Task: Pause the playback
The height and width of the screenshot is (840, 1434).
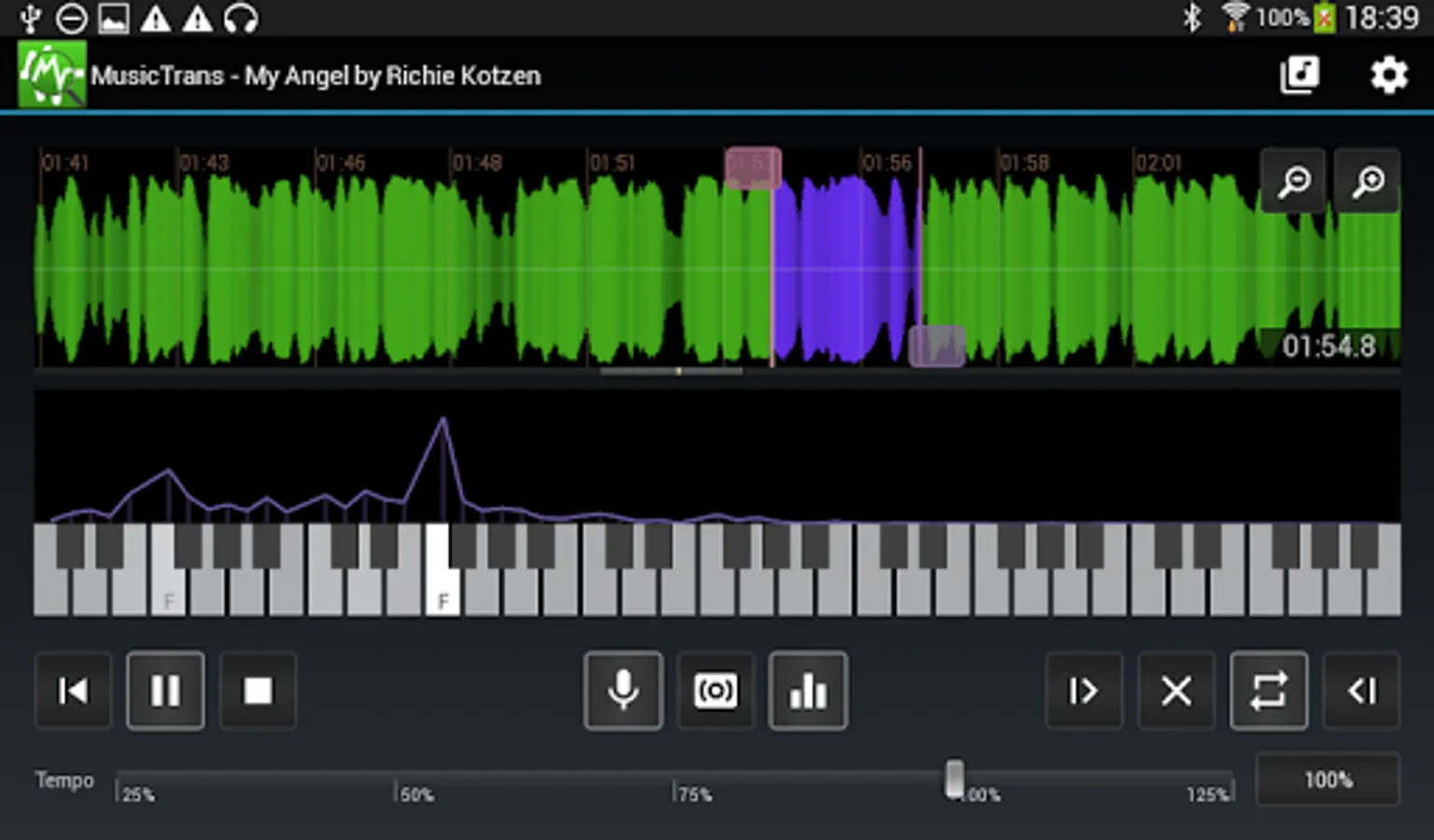Action: [x=165, y=691]
